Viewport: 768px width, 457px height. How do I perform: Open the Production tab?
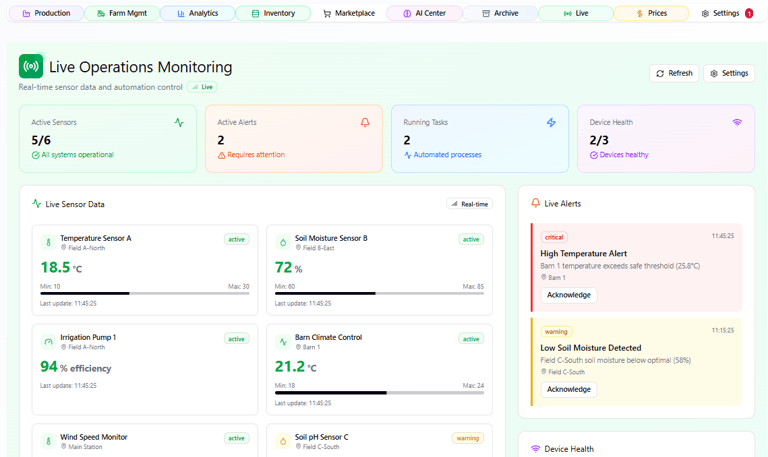(x=47, y=13)
